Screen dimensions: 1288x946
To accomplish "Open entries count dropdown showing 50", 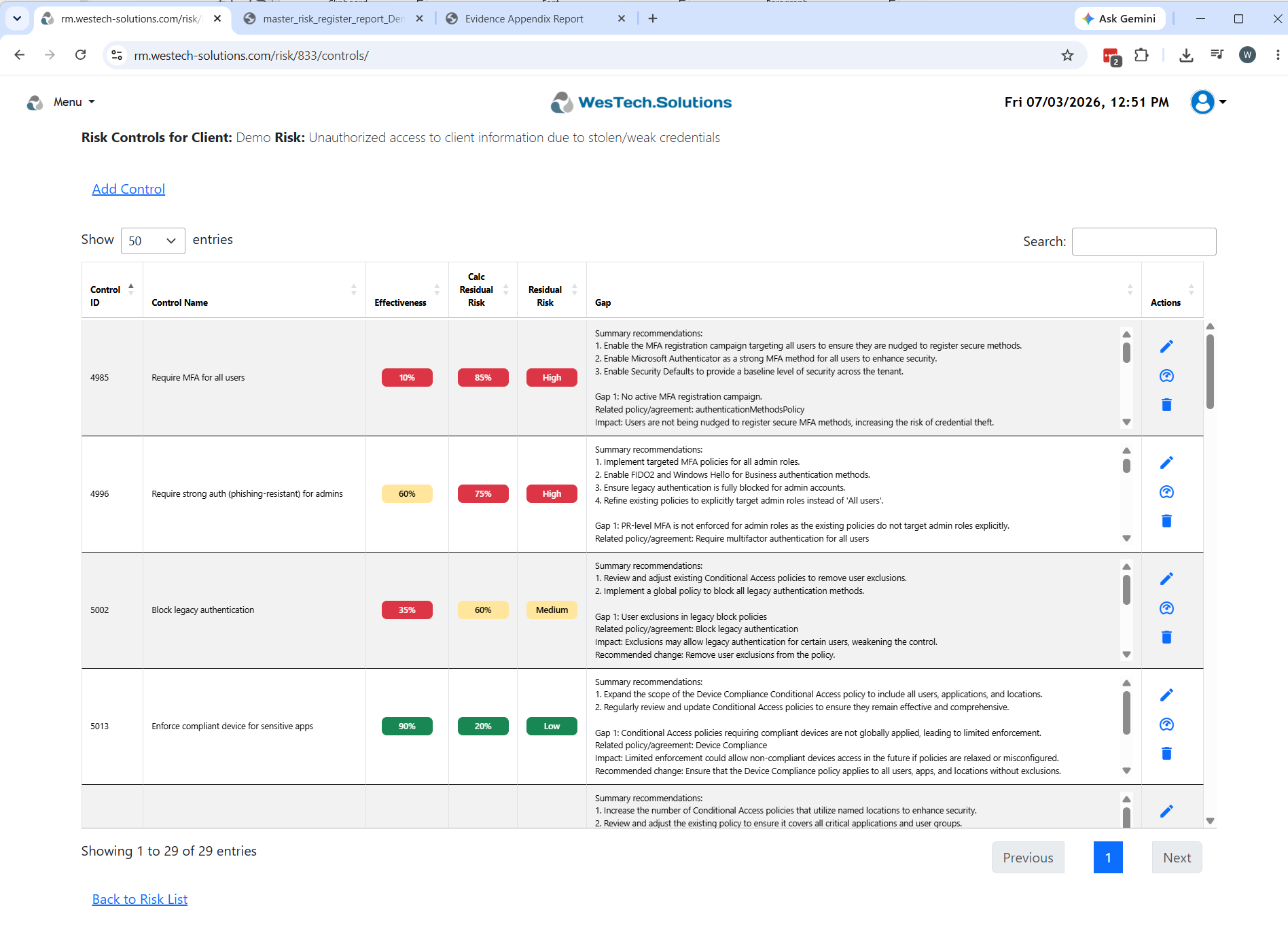I will click(153, 241).
